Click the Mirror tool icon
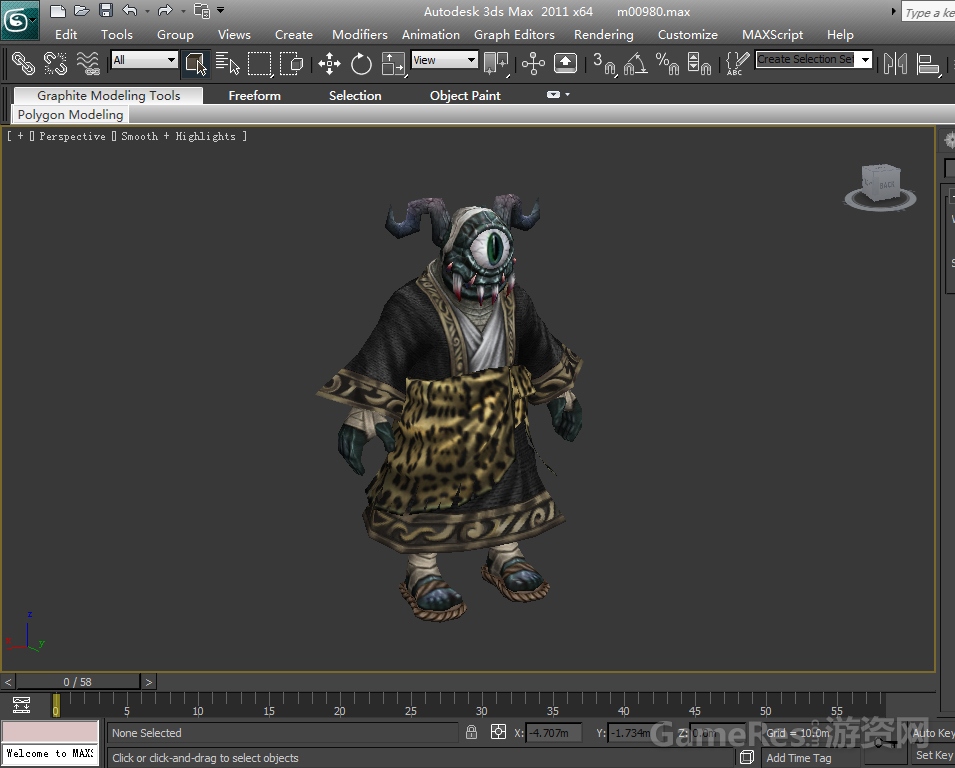The width and height of the screenshot is (955, 768). pyautogui.click(x=895, y=63)
